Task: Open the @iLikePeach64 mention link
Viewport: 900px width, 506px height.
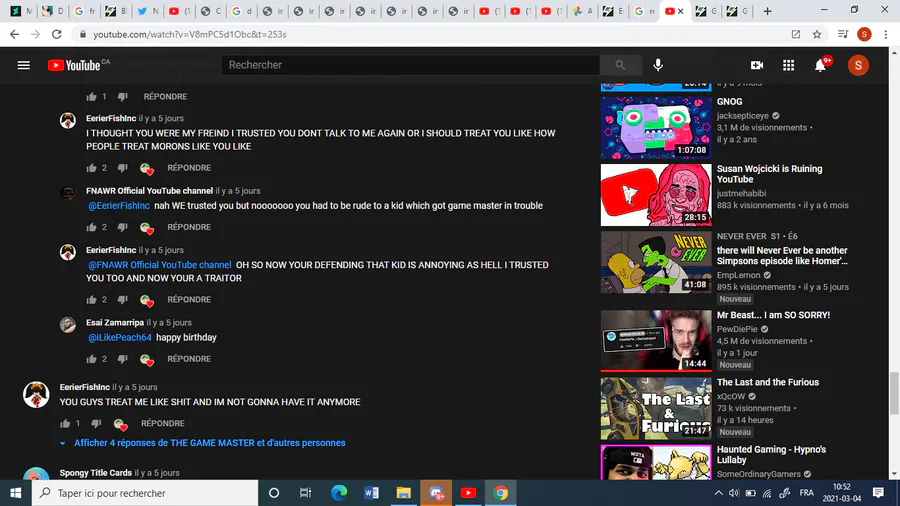Action: 119,337
